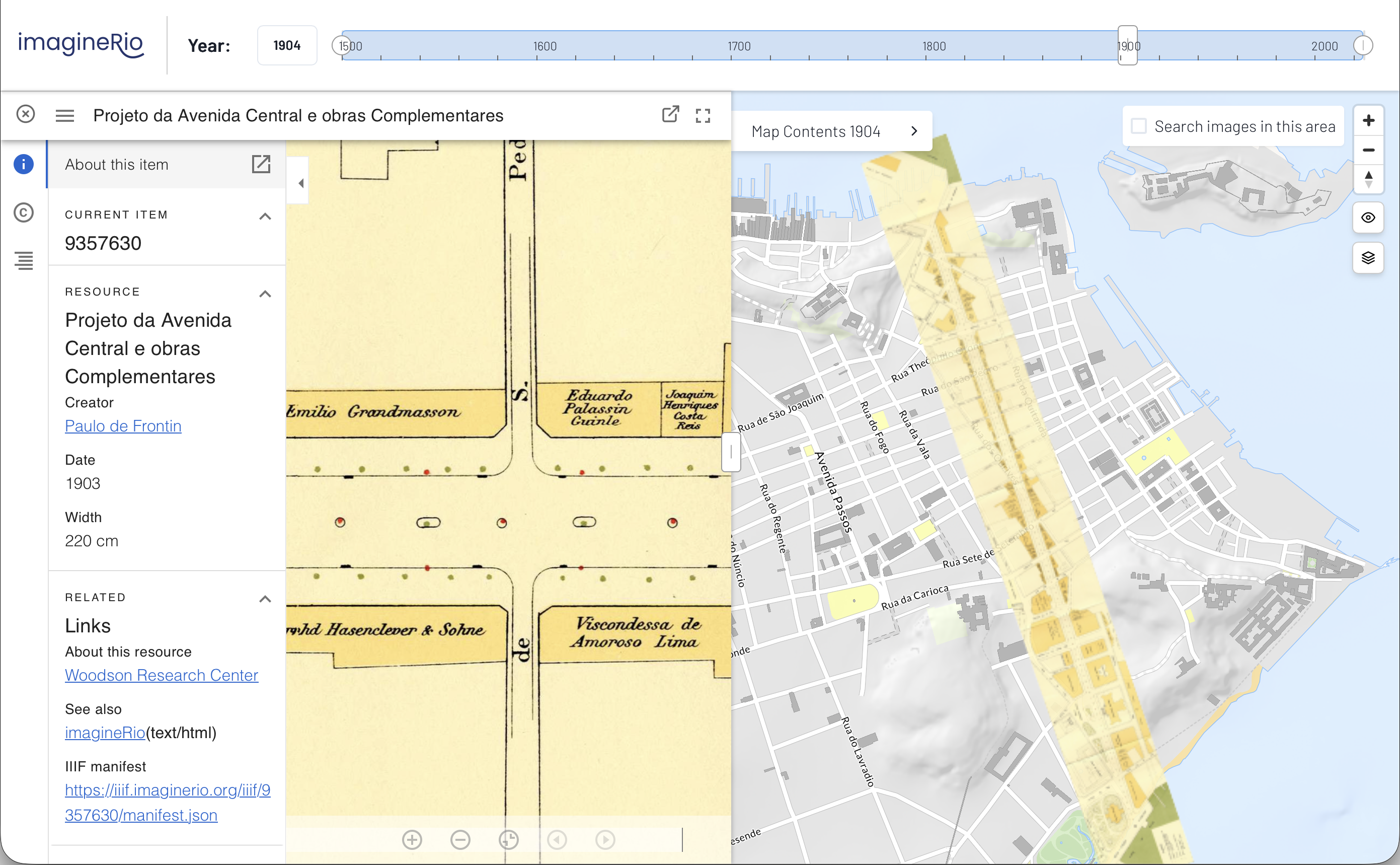Viewport: 1400px width, 865px height.
Task: Zoom in on the image viewer
Action: pyautogui.click(x=412, y=839)
